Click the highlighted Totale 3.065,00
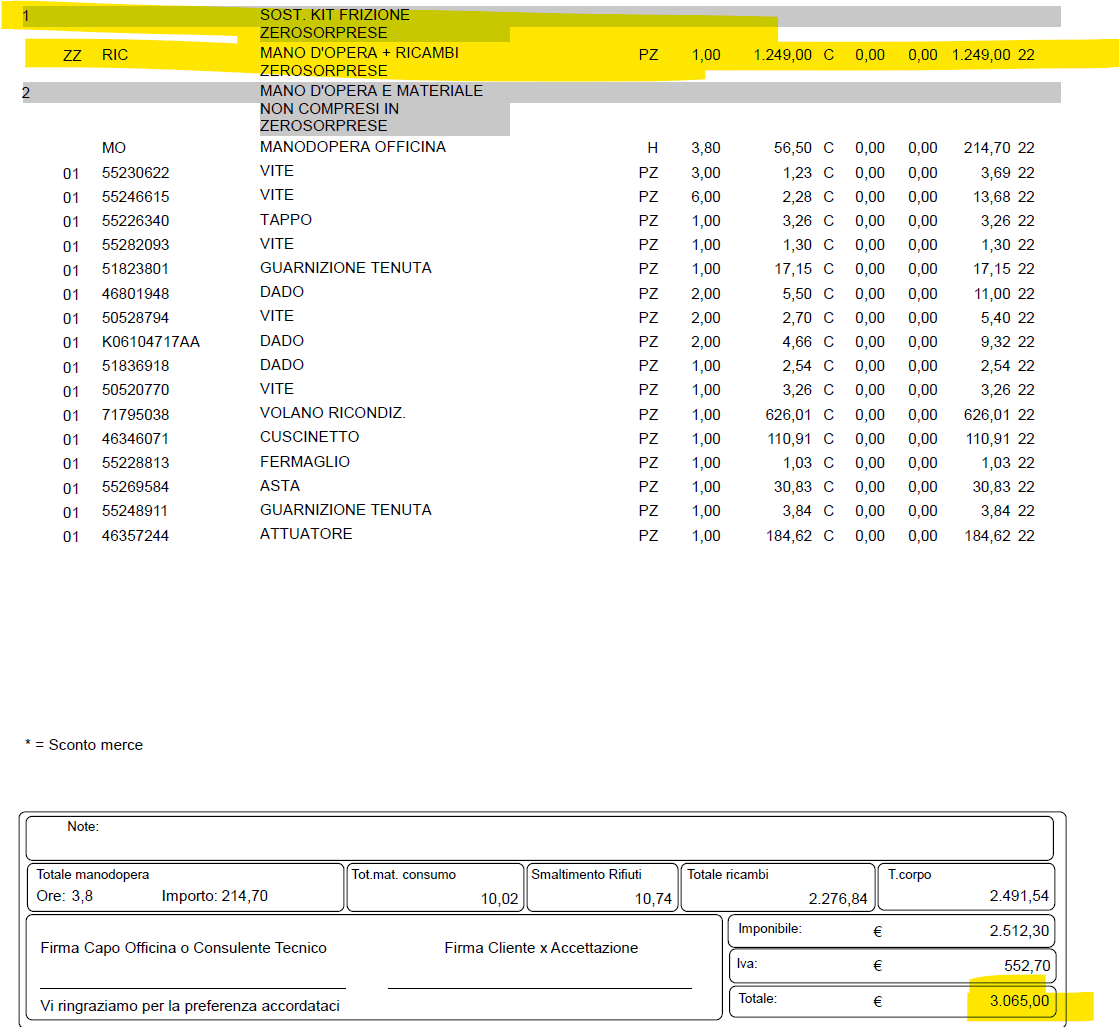The image size is (1120, 1027). point(1018,1000)
